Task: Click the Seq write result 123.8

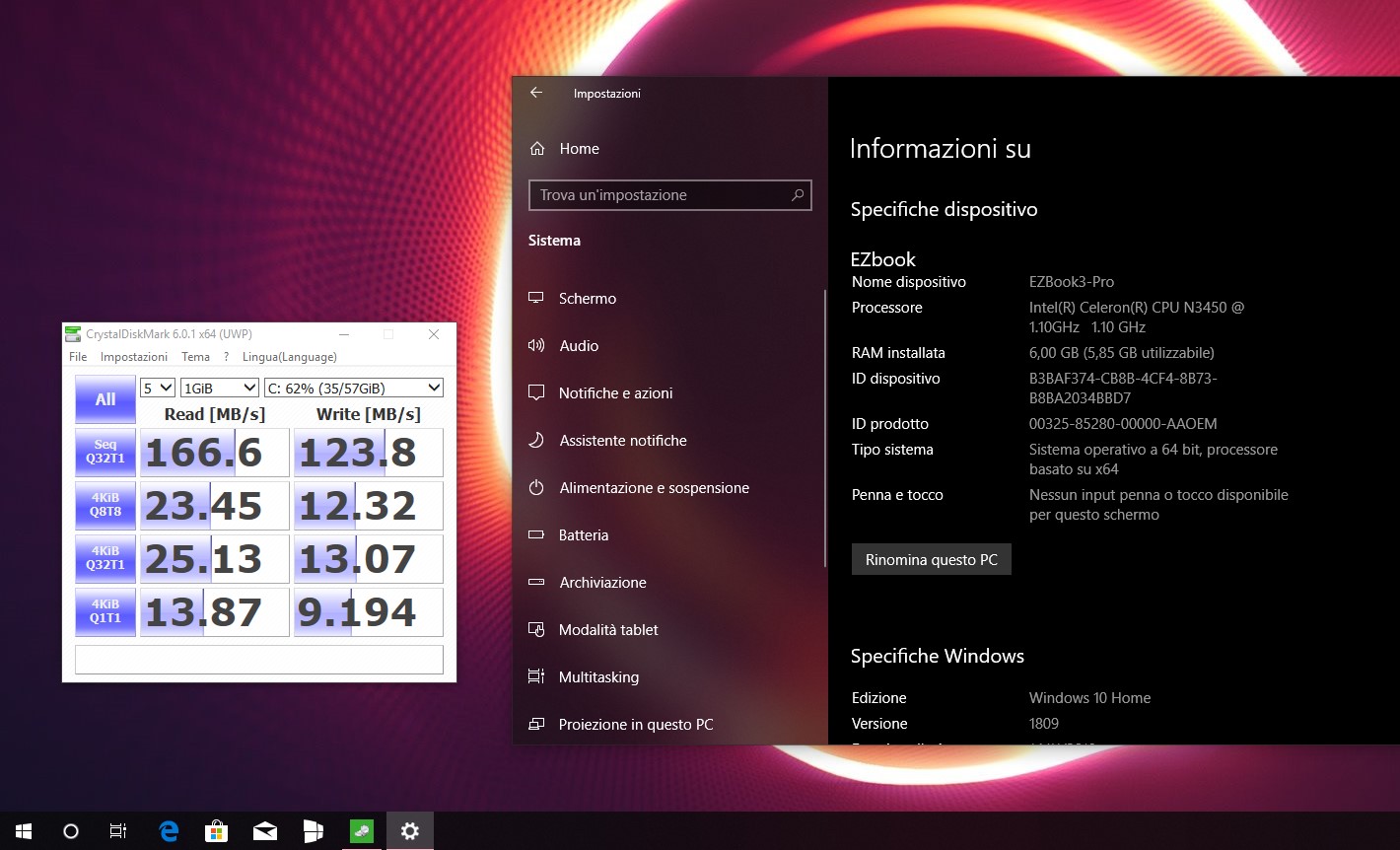Action: point(369,453)
